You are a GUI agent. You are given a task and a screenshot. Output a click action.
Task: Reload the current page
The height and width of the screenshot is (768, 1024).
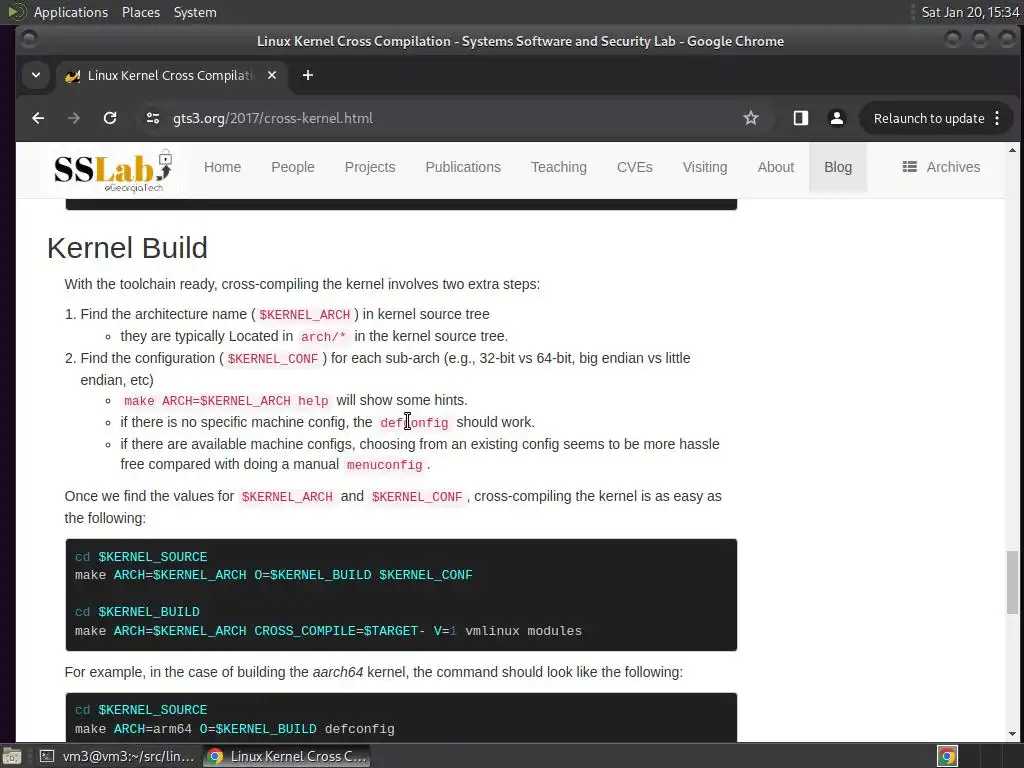coord(110,118)
